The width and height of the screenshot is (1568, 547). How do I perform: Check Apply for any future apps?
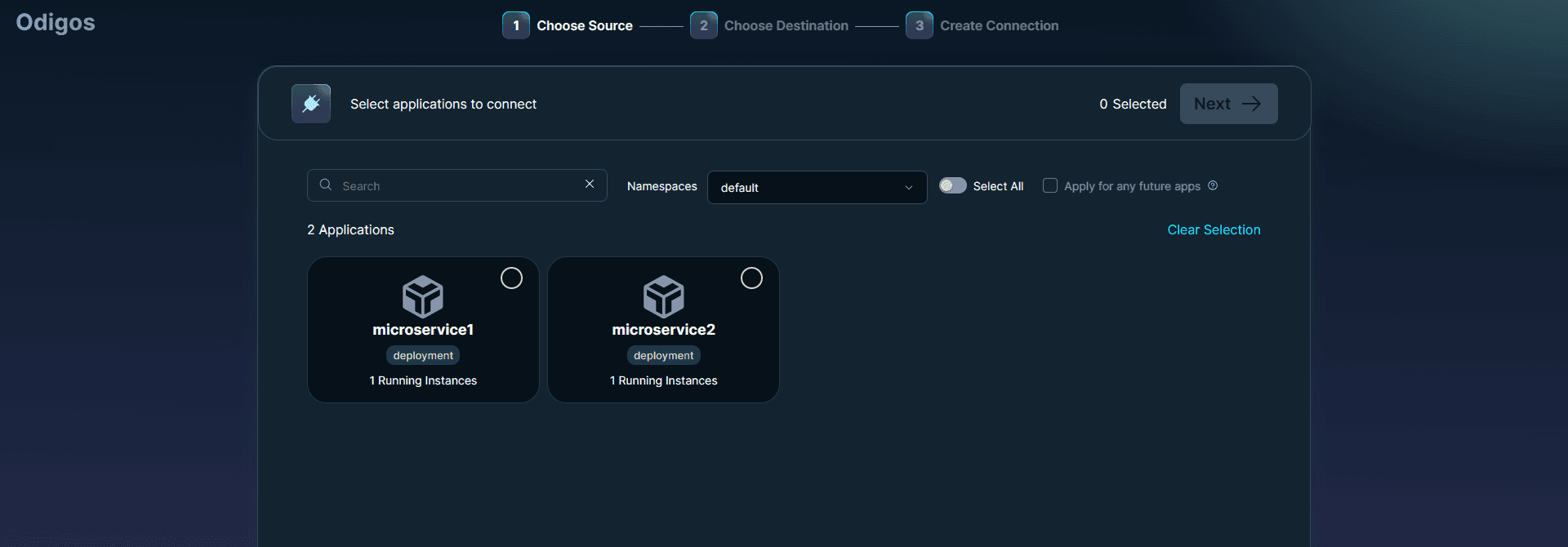tap(1050, 185)
